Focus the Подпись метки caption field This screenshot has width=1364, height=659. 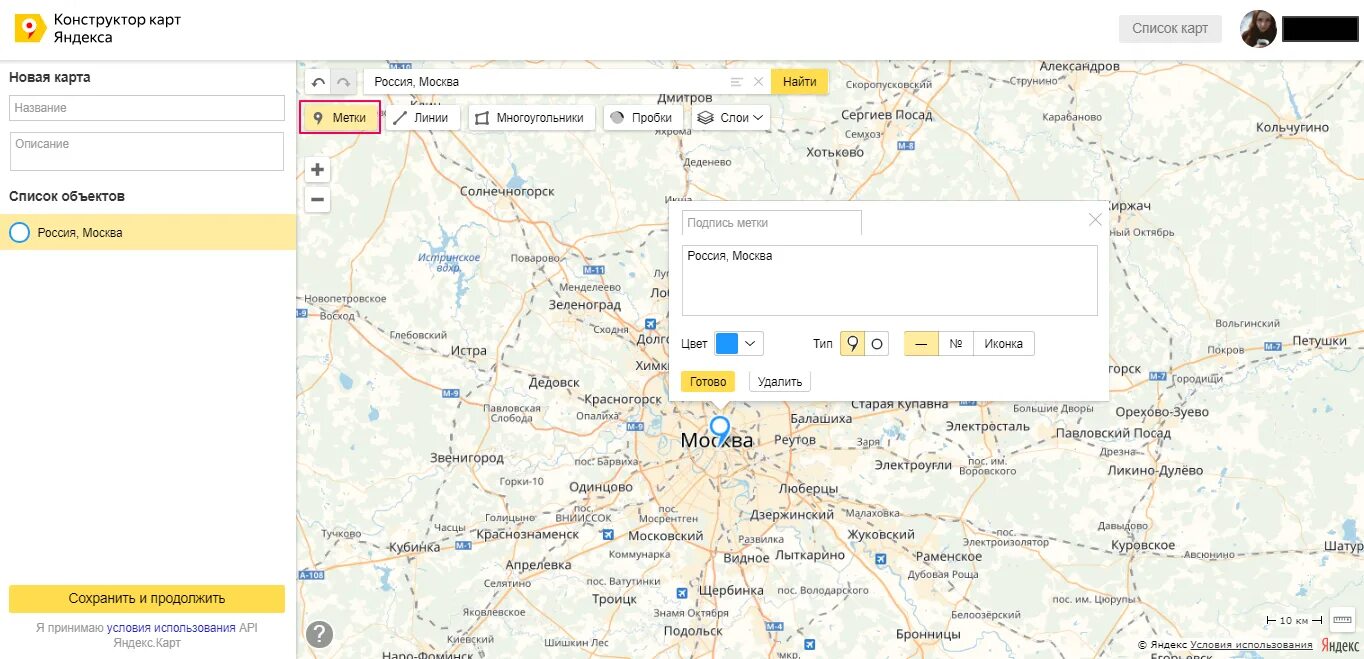tap(772, 223)
